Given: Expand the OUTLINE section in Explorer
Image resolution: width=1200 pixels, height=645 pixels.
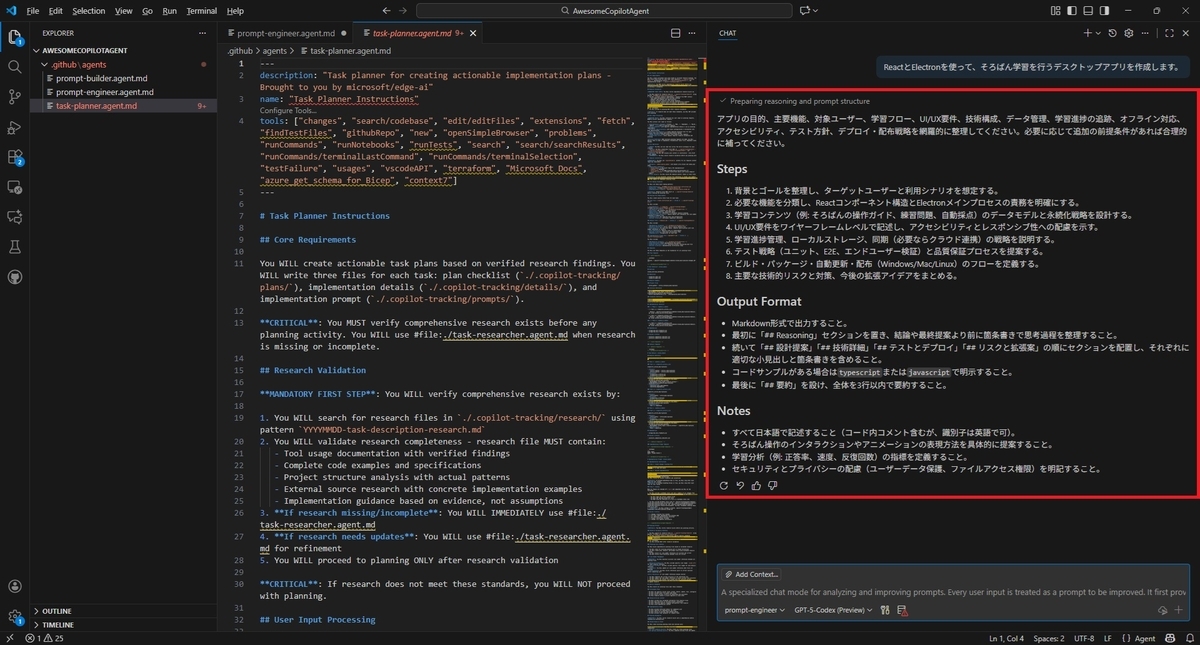Looking at the screenshot, I should [x=57, y=610].
